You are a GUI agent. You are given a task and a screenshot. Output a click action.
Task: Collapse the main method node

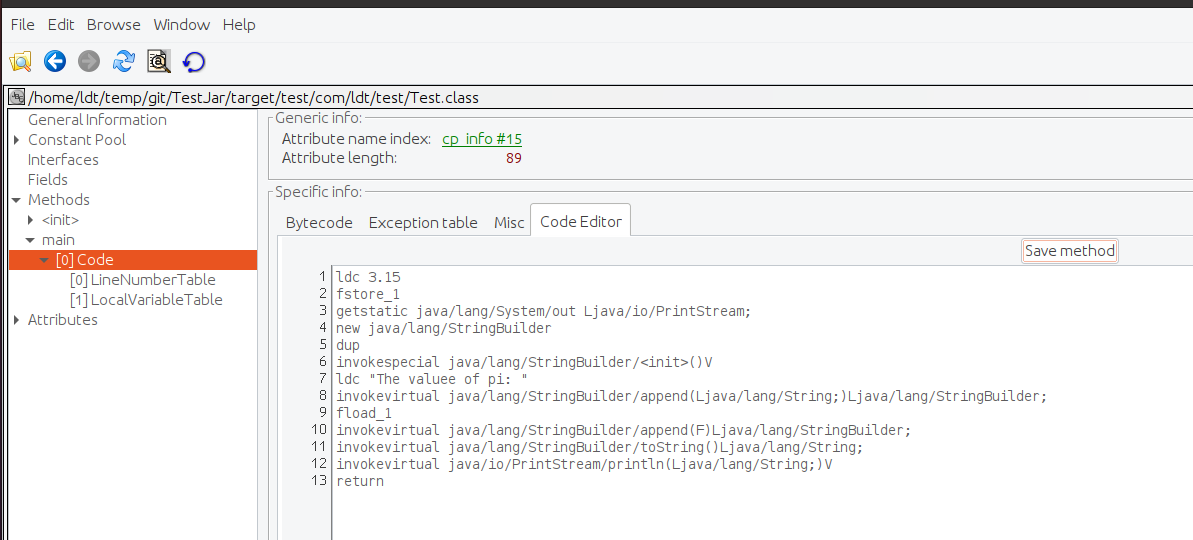31,240
